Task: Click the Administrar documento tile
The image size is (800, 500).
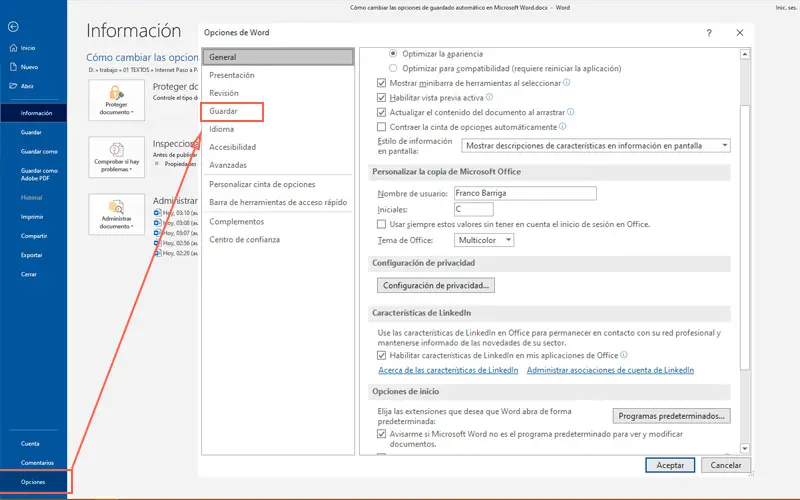Action: click(116, 214)
